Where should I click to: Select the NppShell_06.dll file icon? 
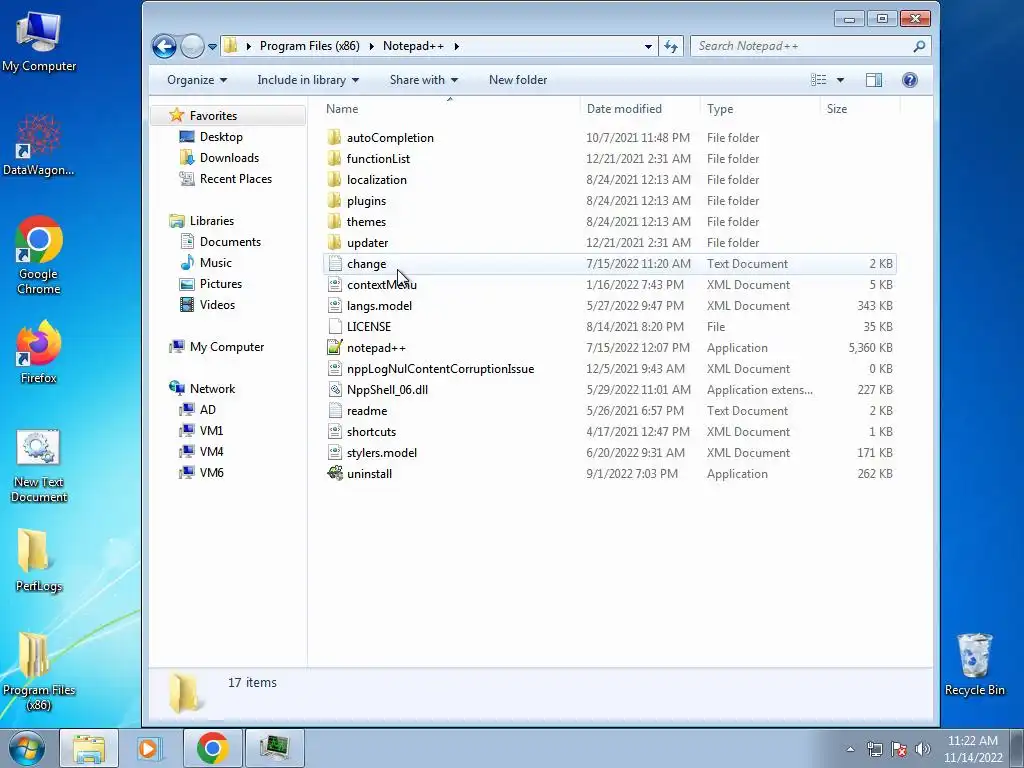point(335,390)
